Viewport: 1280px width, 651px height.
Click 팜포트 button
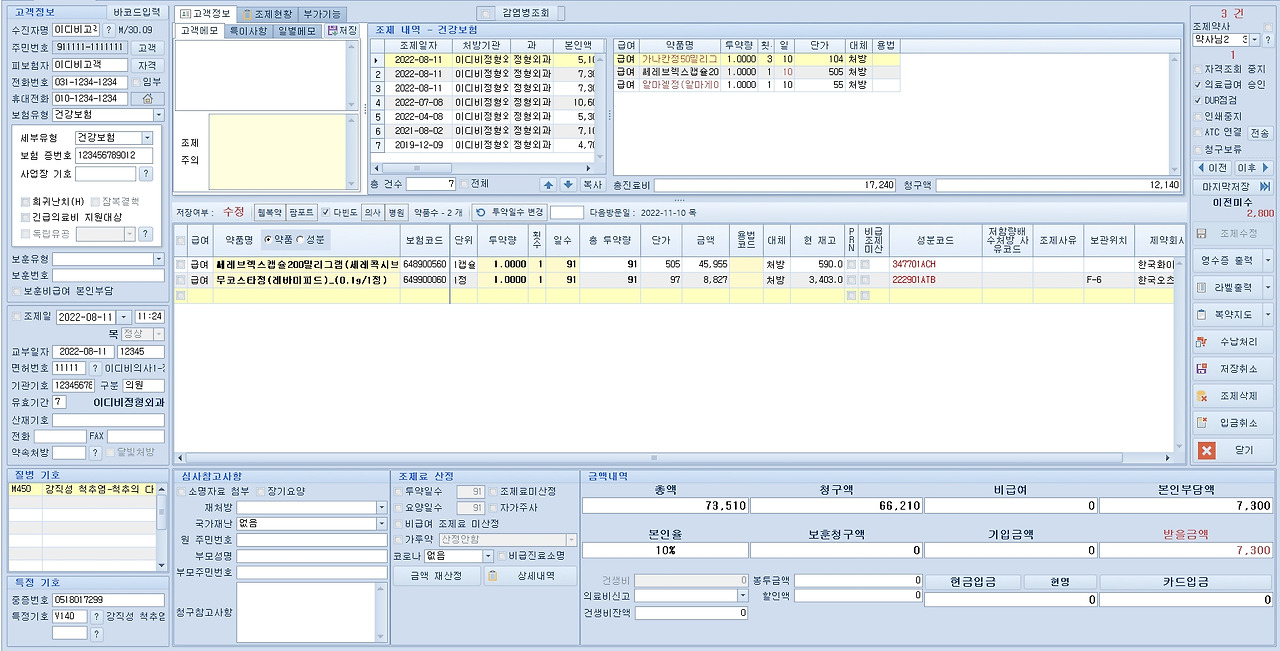tap(301, 212)
